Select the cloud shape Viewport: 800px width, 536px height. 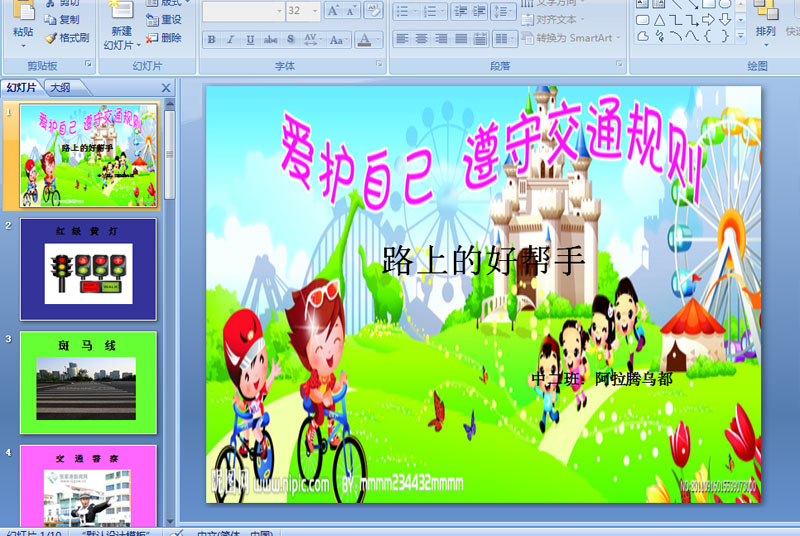[x=643, y=36]
